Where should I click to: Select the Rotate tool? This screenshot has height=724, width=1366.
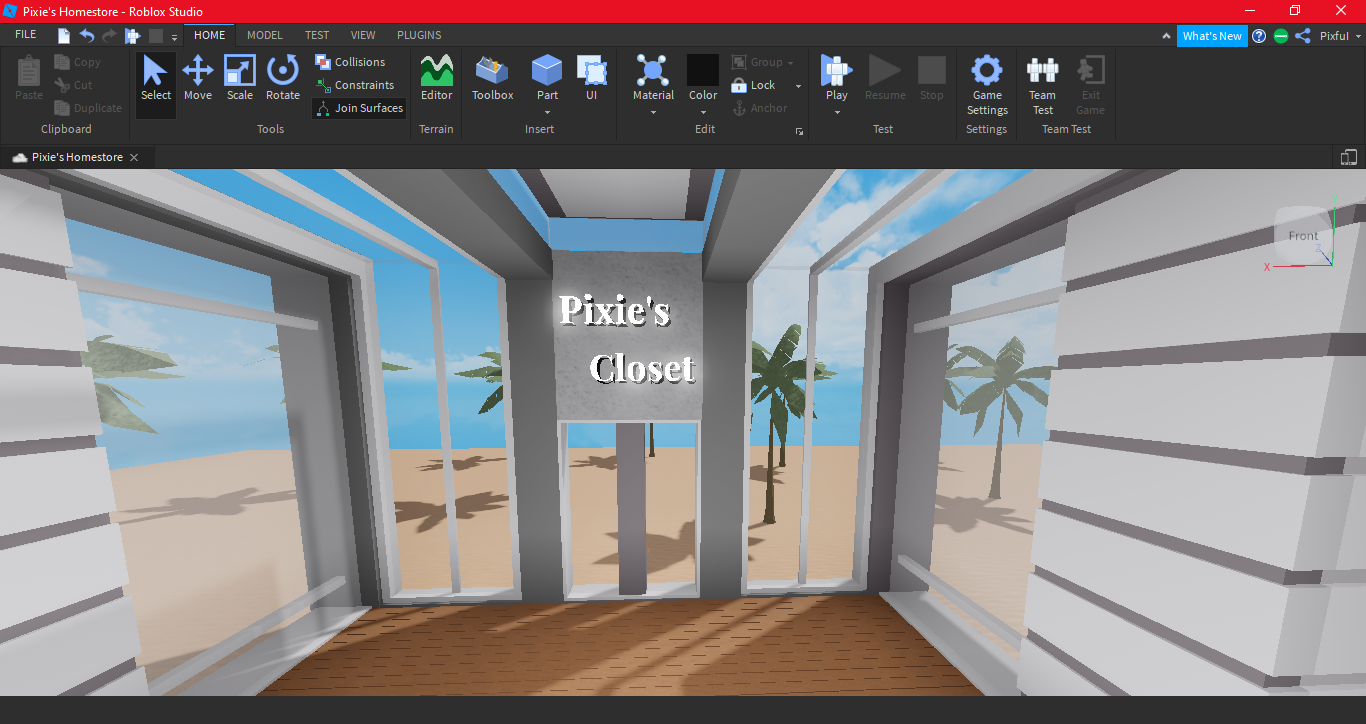tap(283, 78)
